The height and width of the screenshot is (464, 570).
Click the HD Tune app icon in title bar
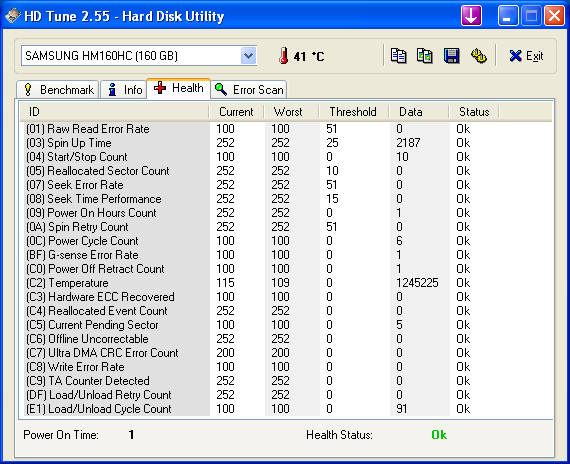[x=13, y=16]
